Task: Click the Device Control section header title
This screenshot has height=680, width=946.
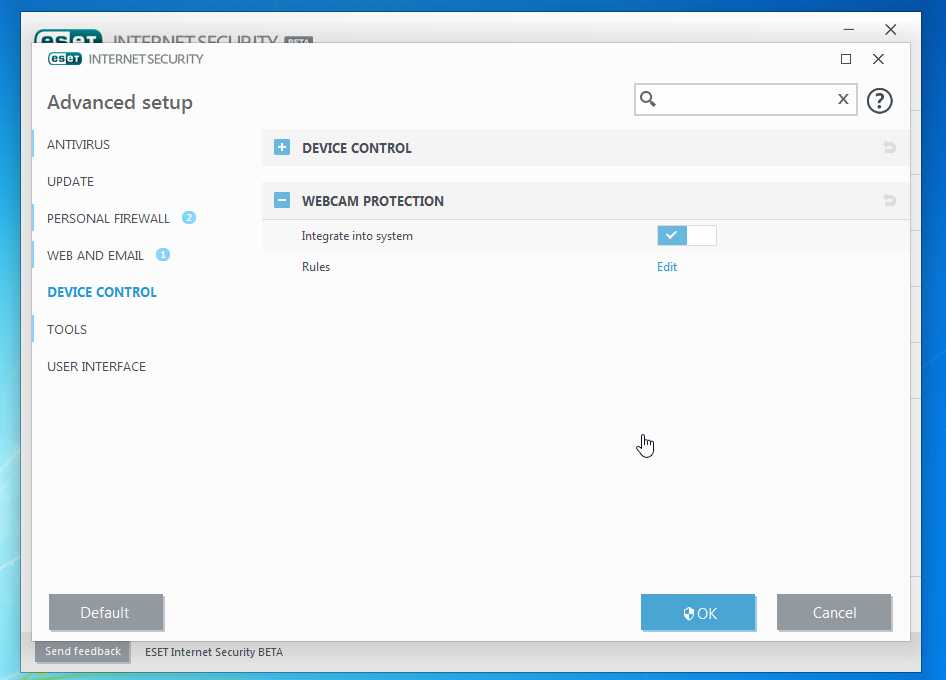Action: click(x=357, y=148)
